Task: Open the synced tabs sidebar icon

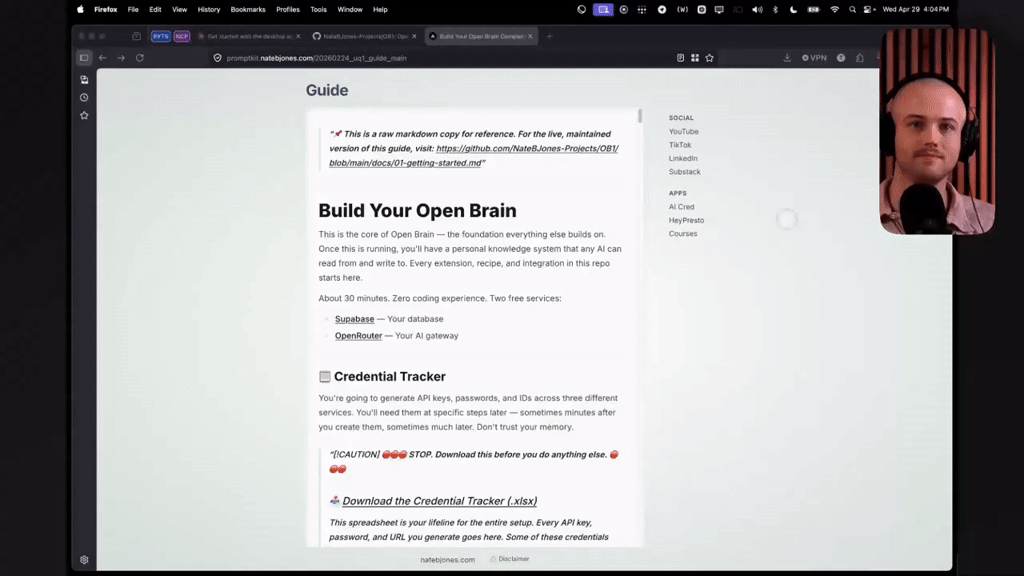Action: [x=84, y=80]
